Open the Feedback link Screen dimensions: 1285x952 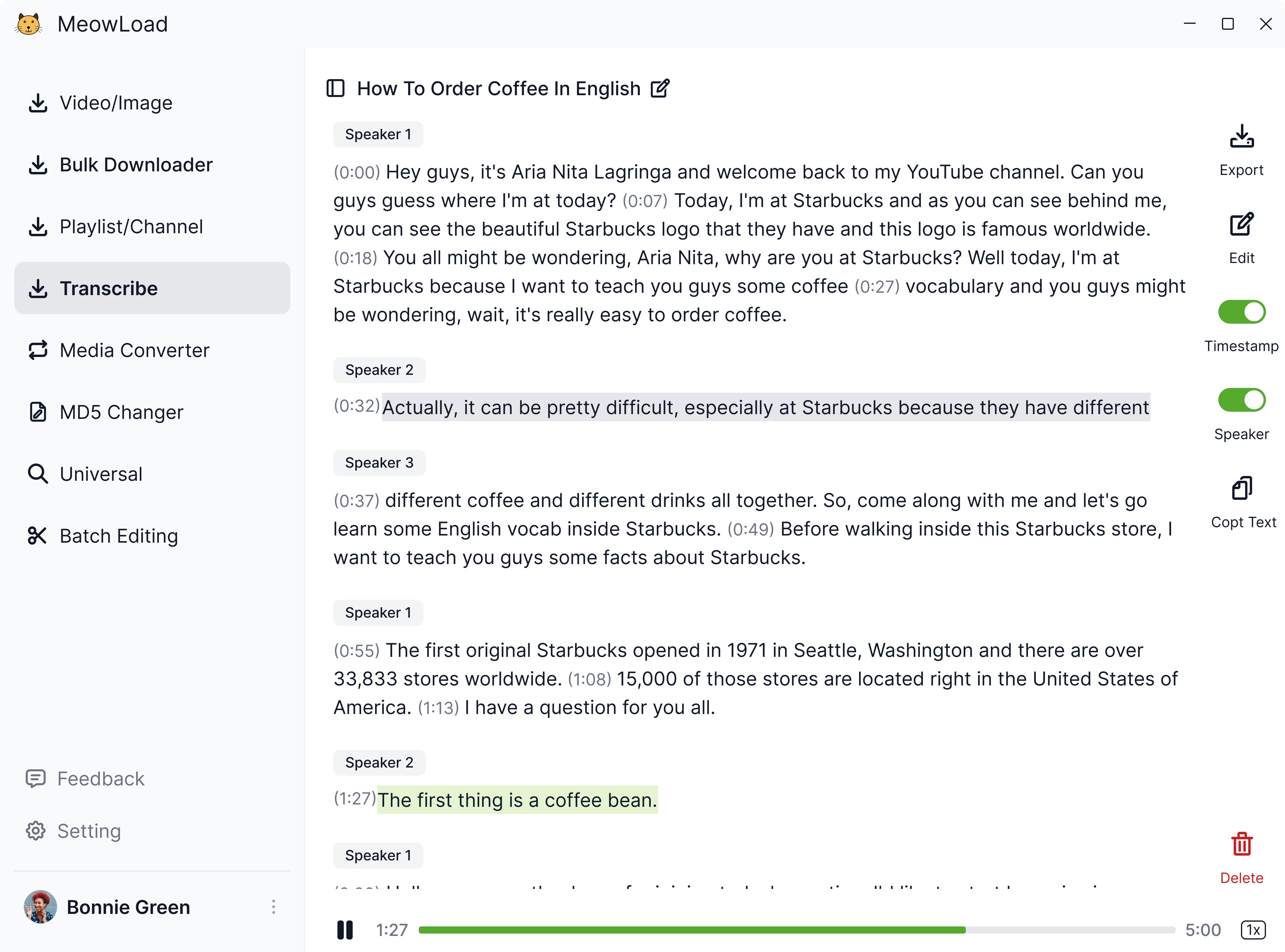pyautogui.click(x=100, y=779)
